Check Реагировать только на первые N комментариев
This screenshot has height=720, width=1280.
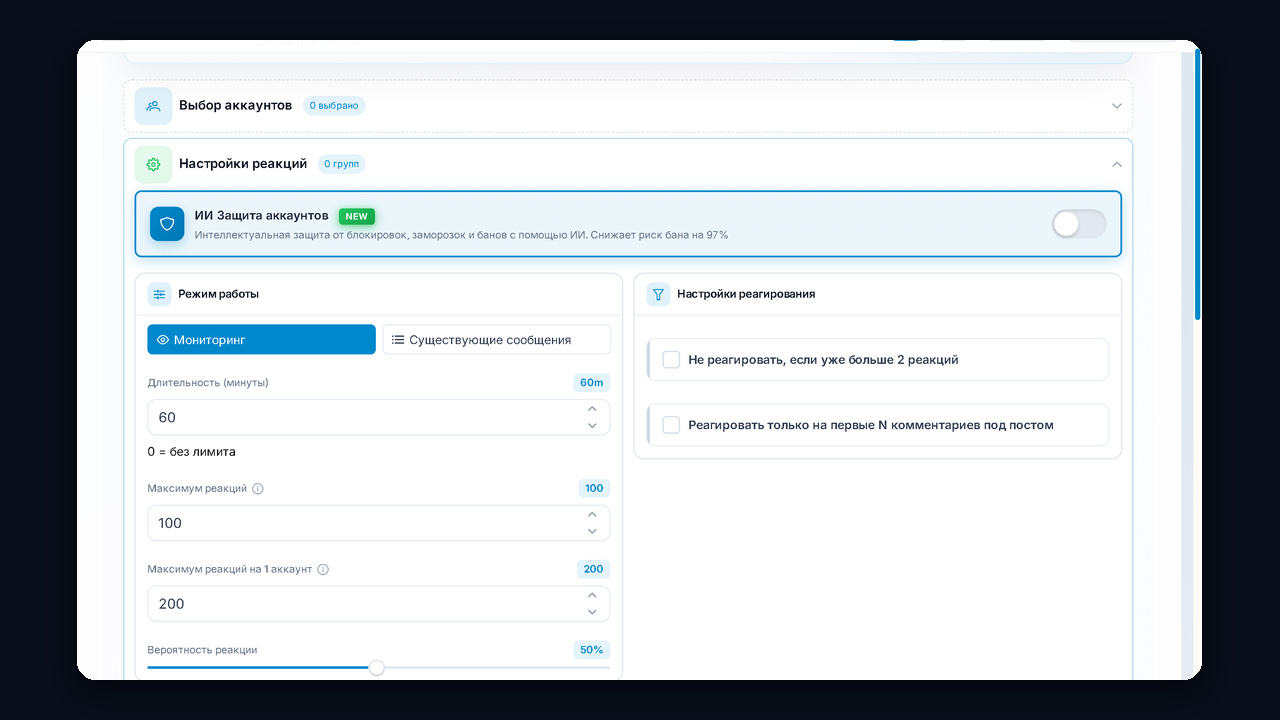click(671, 425)
